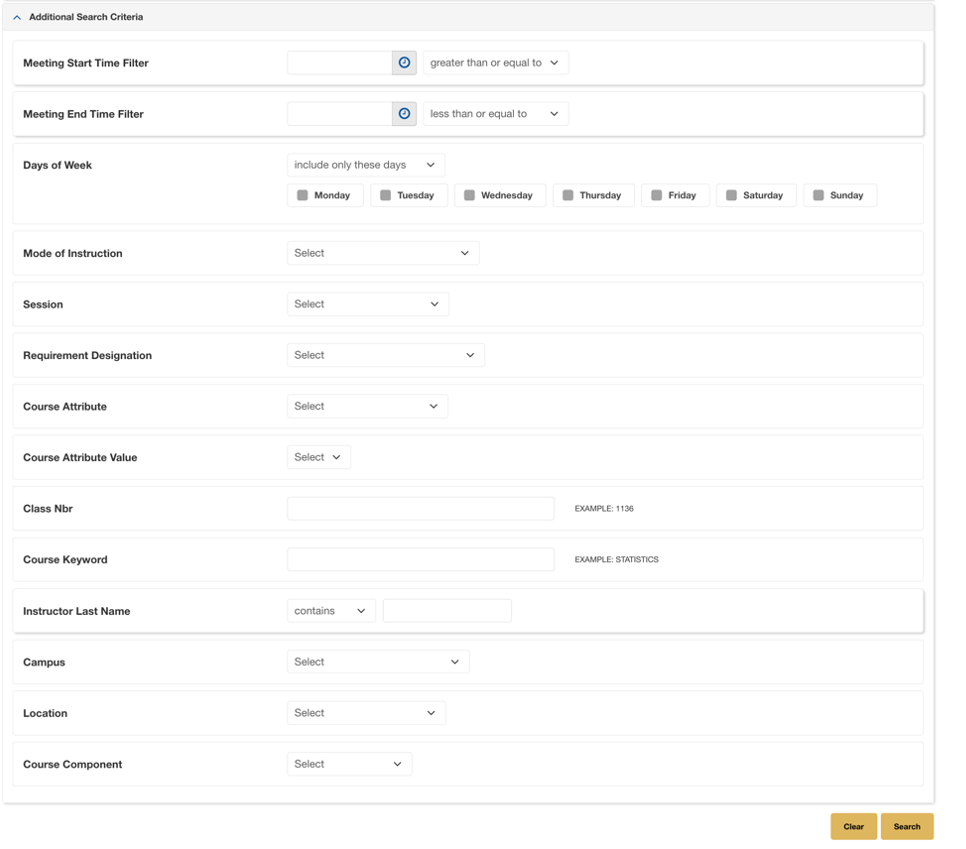Open the include only these days dropdown
Screen dimensions: 966x849
[365, 164]
